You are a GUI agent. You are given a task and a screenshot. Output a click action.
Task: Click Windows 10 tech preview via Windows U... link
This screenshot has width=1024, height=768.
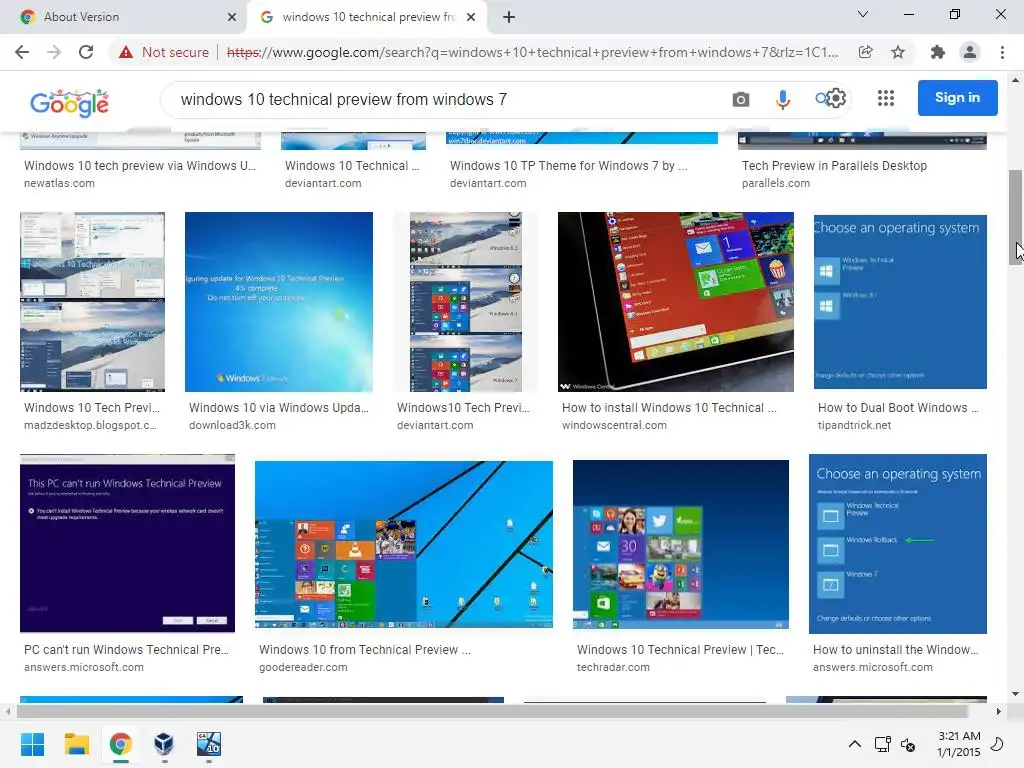click(140, 166)
